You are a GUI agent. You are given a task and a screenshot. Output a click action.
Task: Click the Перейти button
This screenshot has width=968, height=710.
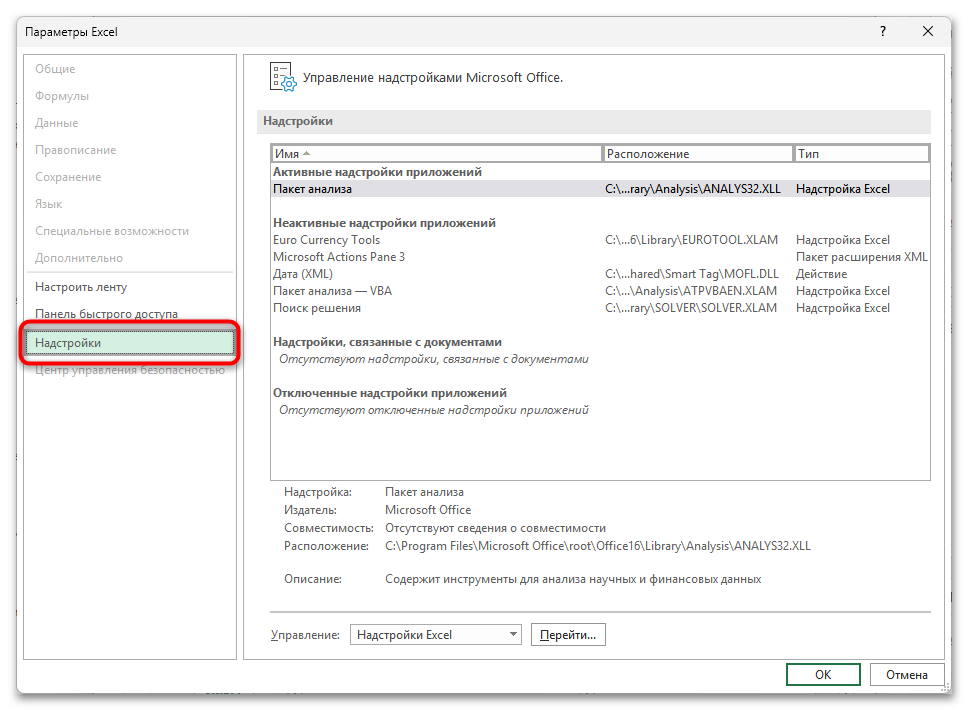point(568,635)
